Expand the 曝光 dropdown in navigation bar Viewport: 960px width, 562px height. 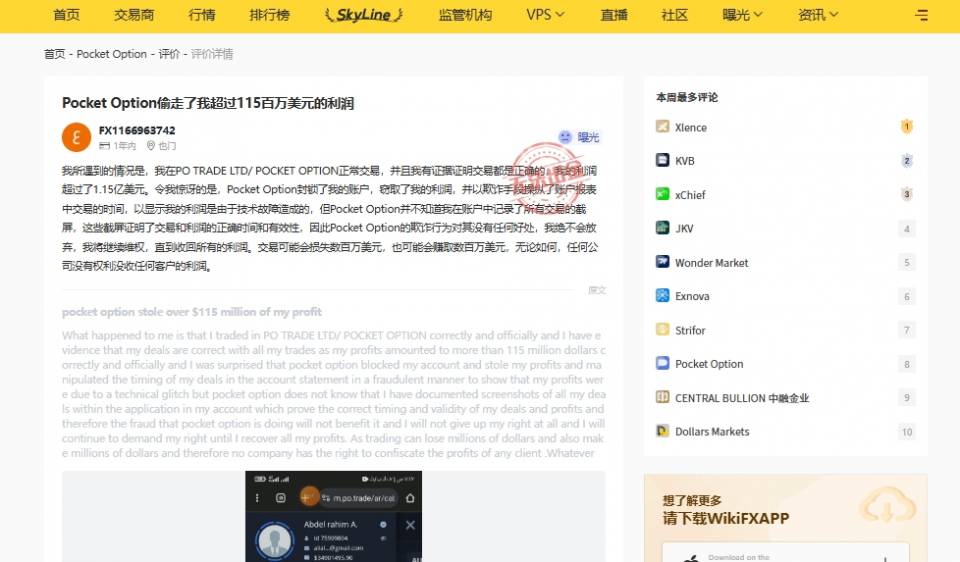742,15
